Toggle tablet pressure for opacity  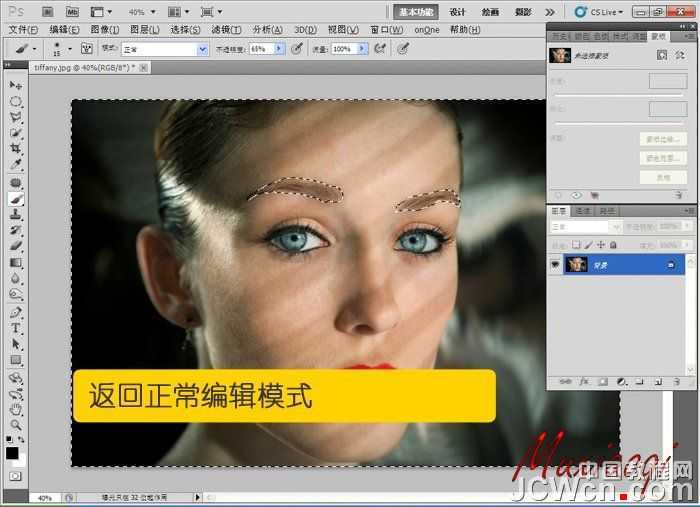click(x=297, y=48)
